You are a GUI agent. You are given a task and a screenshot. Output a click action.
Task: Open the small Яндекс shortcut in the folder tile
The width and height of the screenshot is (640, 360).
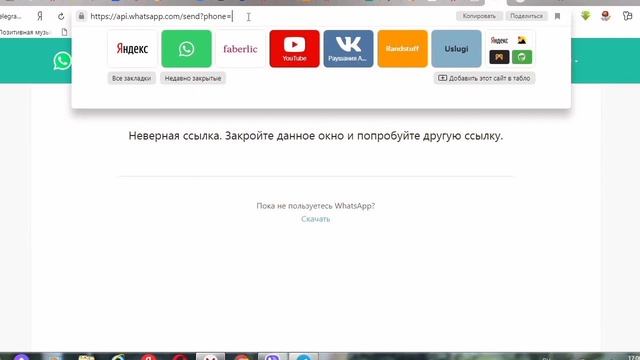(499, 40)
